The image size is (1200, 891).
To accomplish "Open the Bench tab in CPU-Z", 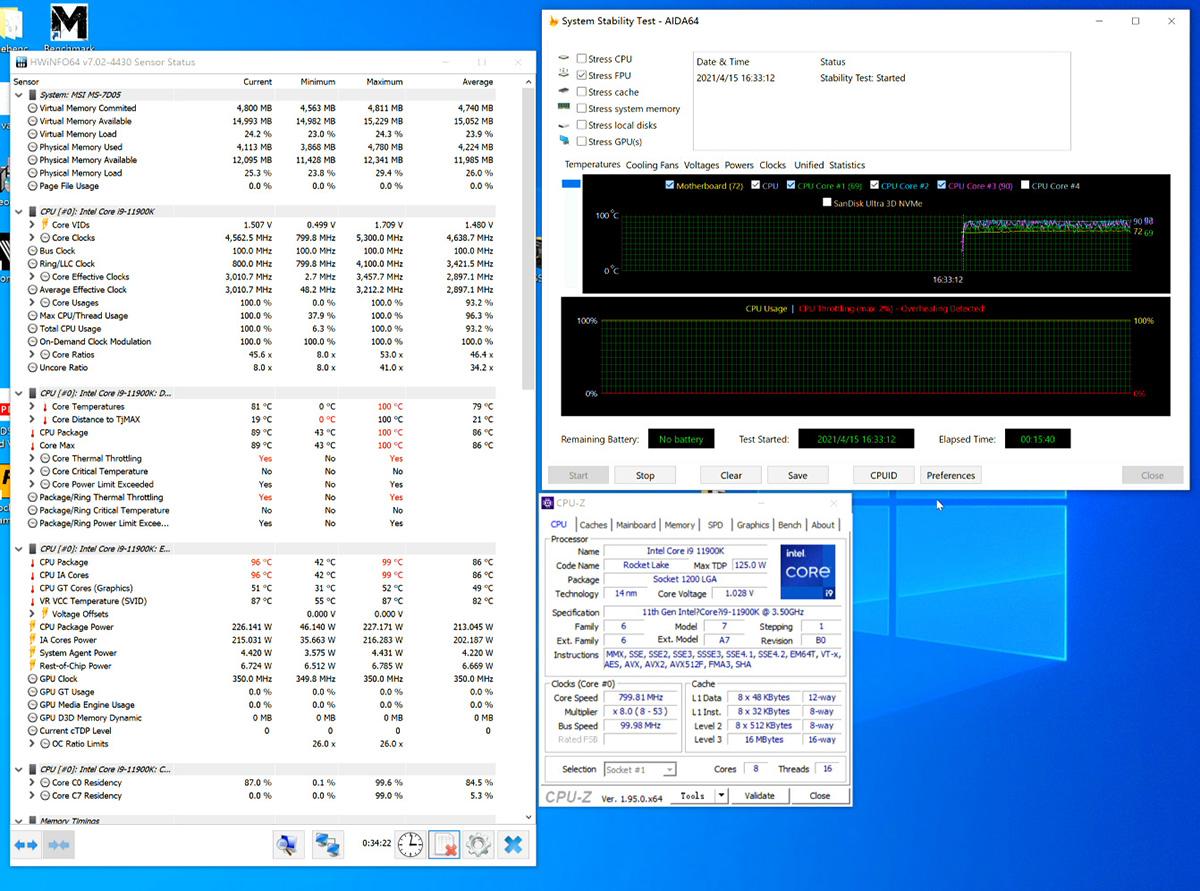I will click(x=790, y=525).
